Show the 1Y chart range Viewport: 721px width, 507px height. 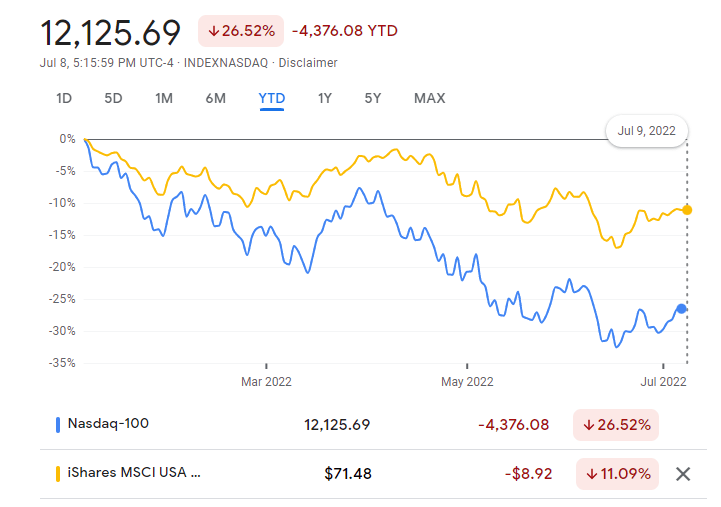coord(325,98)
